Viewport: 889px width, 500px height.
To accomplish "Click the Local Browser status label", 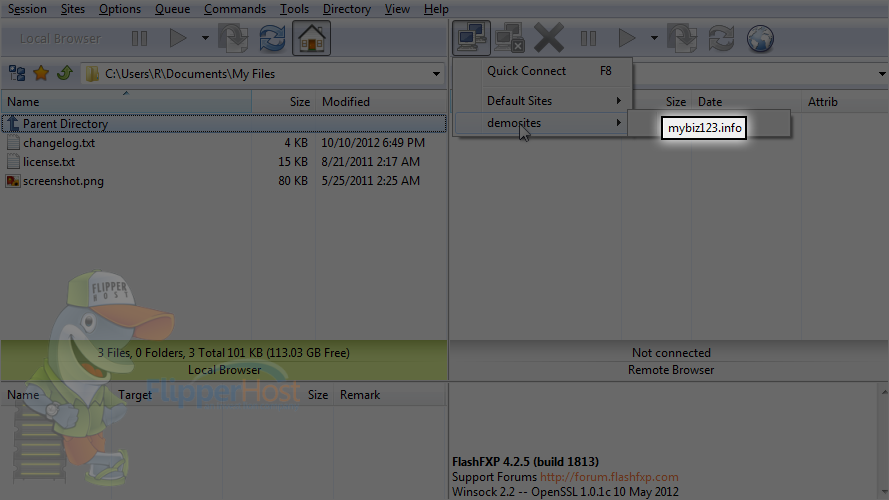I will (x=225, y=370).
